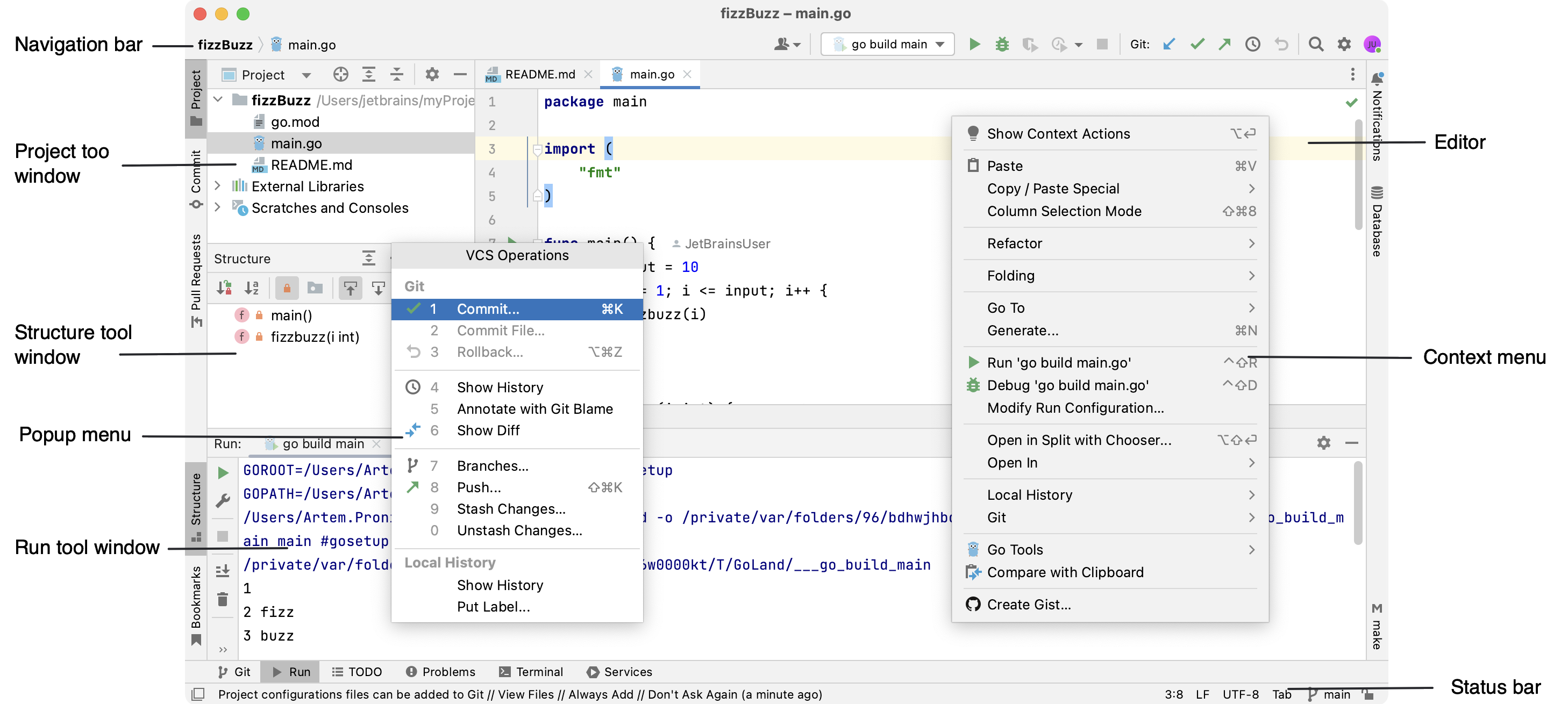This screenshot has height=704, width=1568.
Task: Click Don't Ask Again in status bar
Action: coord(692,694)
